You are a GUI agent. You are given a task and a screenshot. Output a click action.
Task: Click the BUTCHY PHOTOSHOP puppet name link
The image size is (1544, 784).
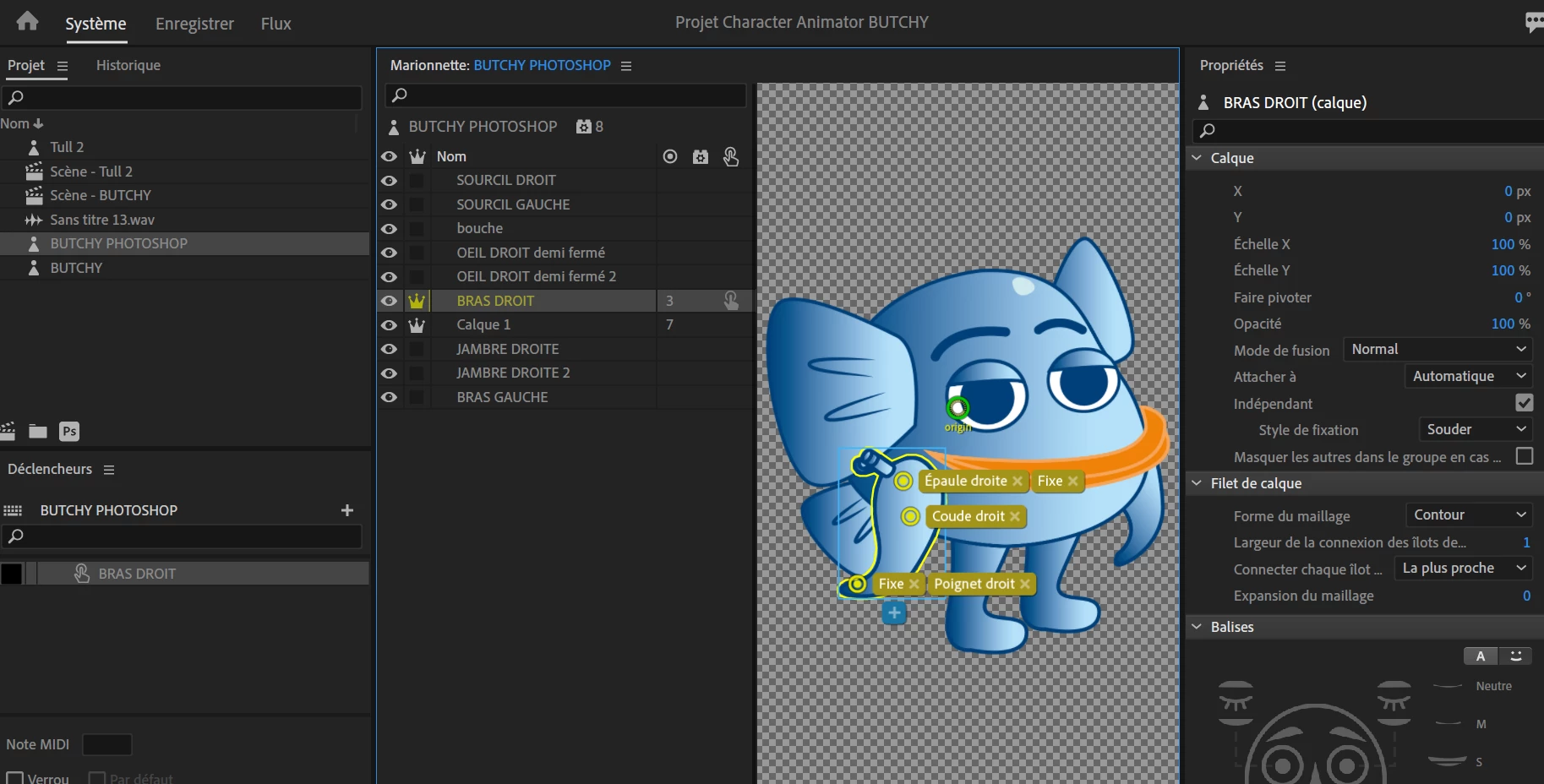click(x=542, y=66)
